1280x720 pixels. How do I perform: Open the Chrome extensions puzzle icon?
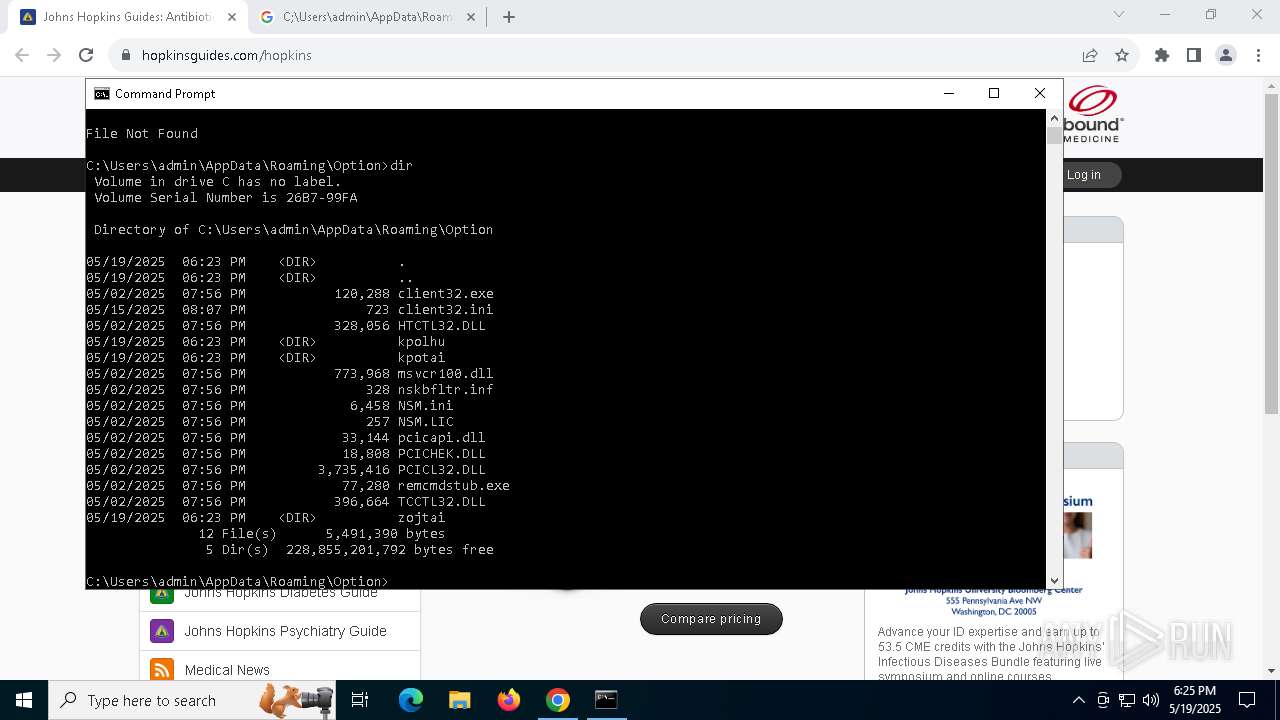1162,55
